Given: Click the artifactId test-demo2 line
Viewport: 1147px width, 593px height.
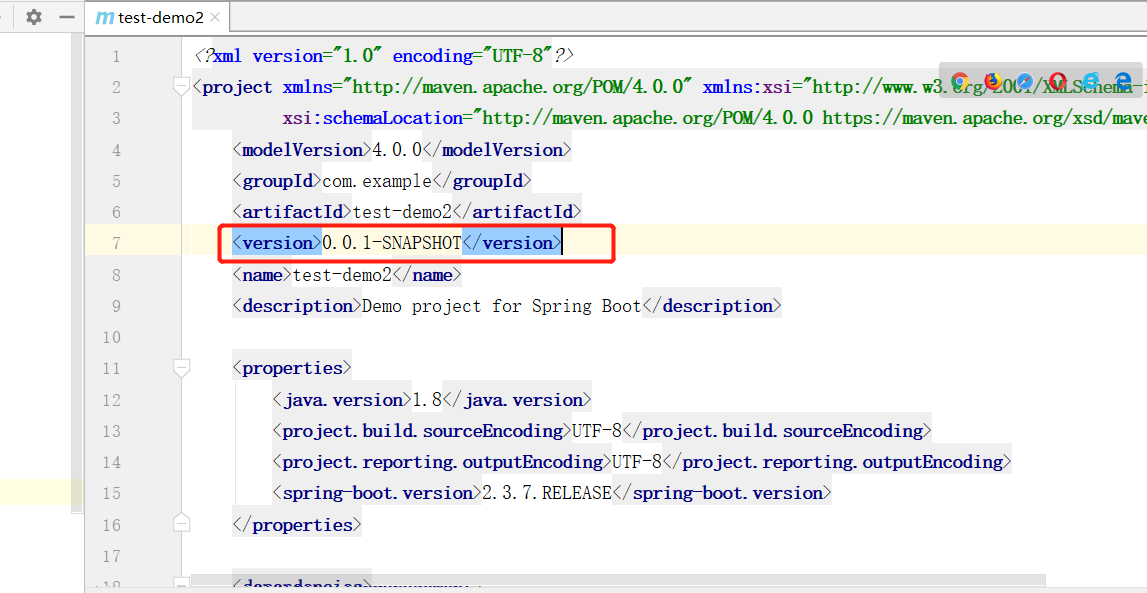Looking at the screenshot, I should pyautogui.click(x=407, y=212).
